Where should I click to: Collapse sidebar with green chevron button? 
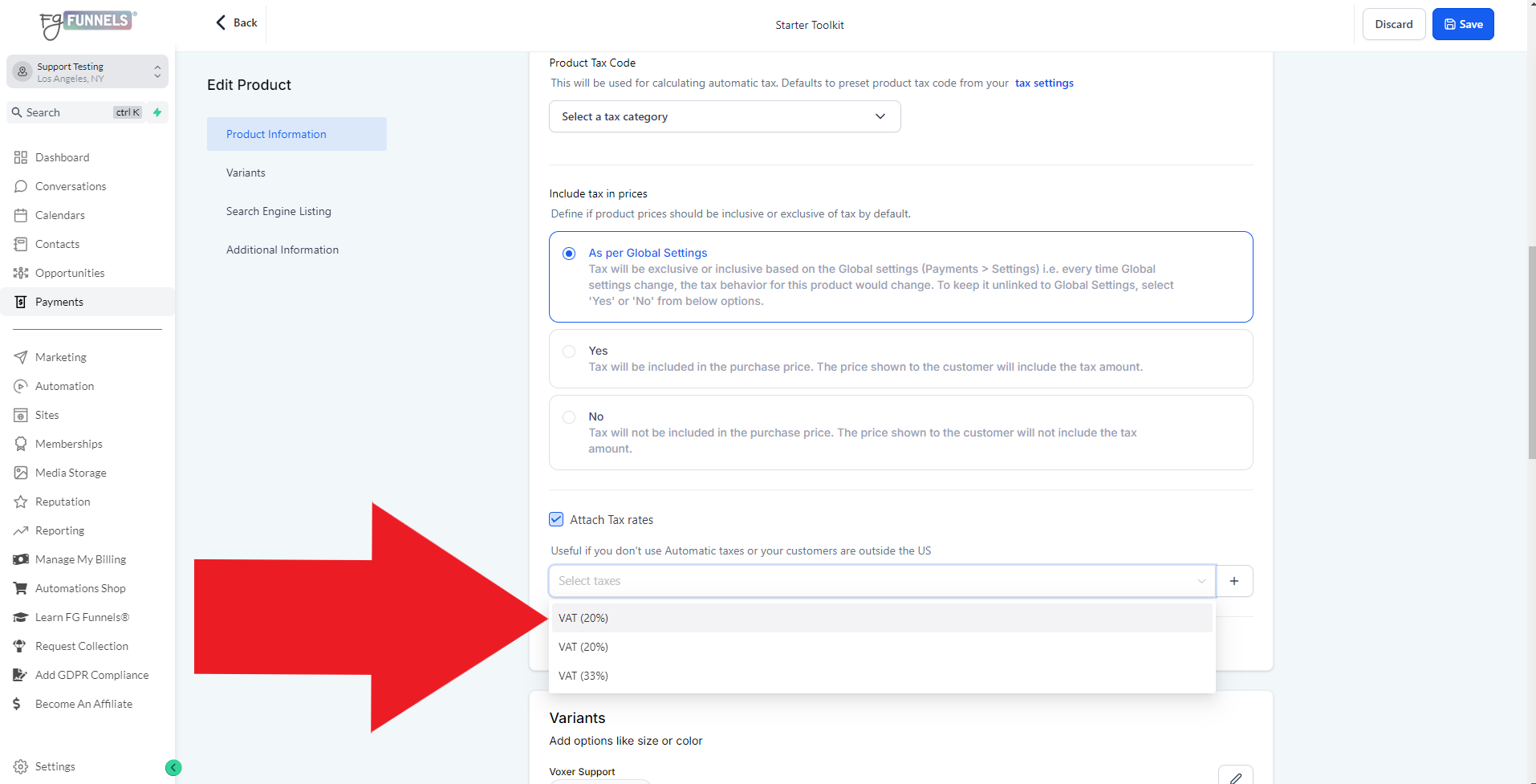click(173, 768)
